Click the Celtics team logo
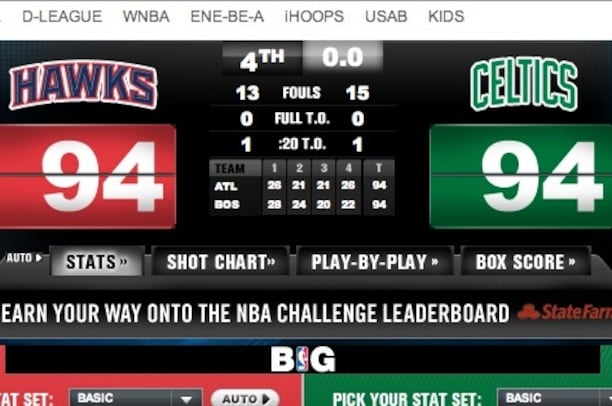The image size is (612, 406). (x=523, y=84)
